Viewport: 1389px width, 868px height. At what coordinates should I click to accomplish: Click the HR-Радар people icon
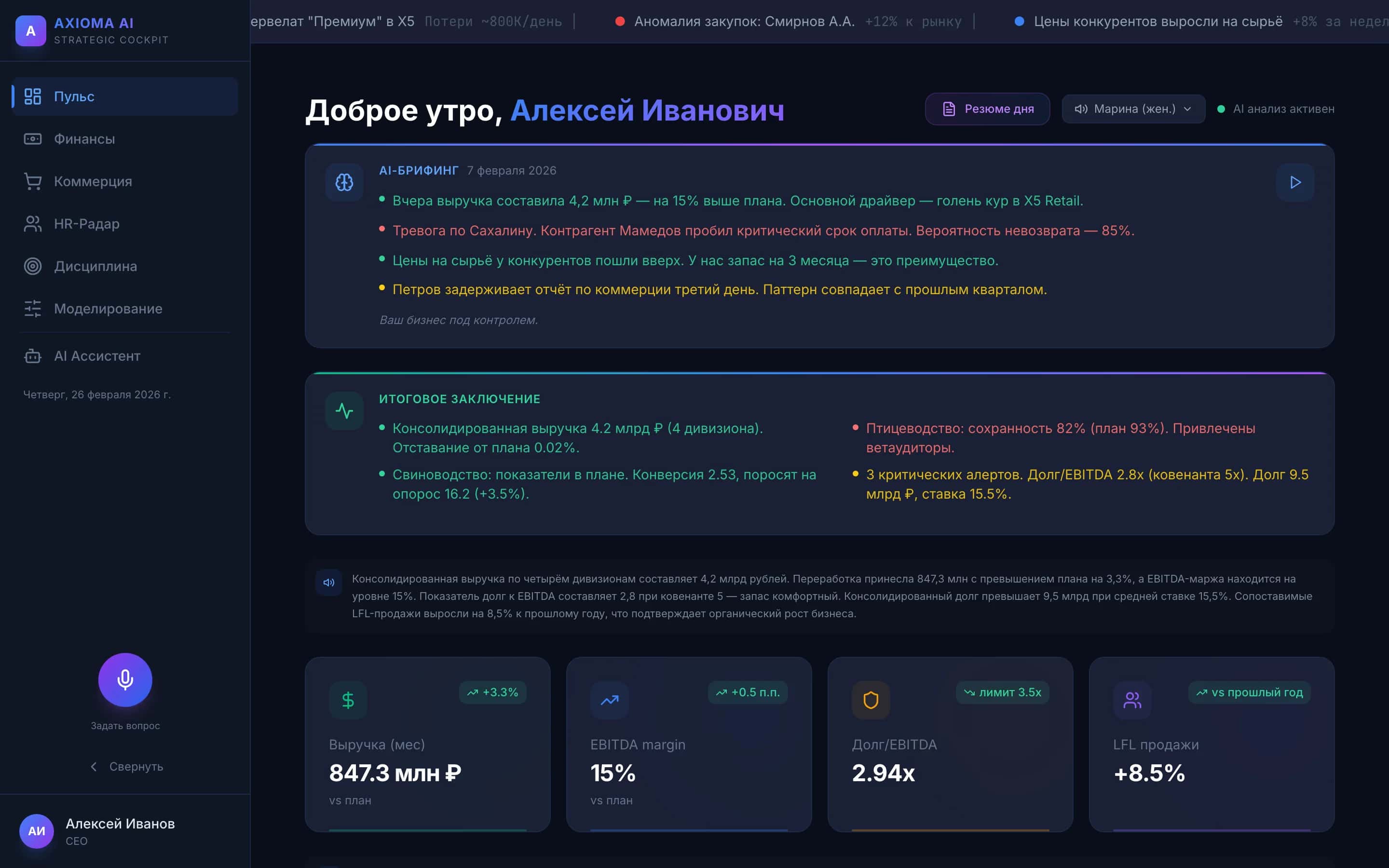pos(33,224)
